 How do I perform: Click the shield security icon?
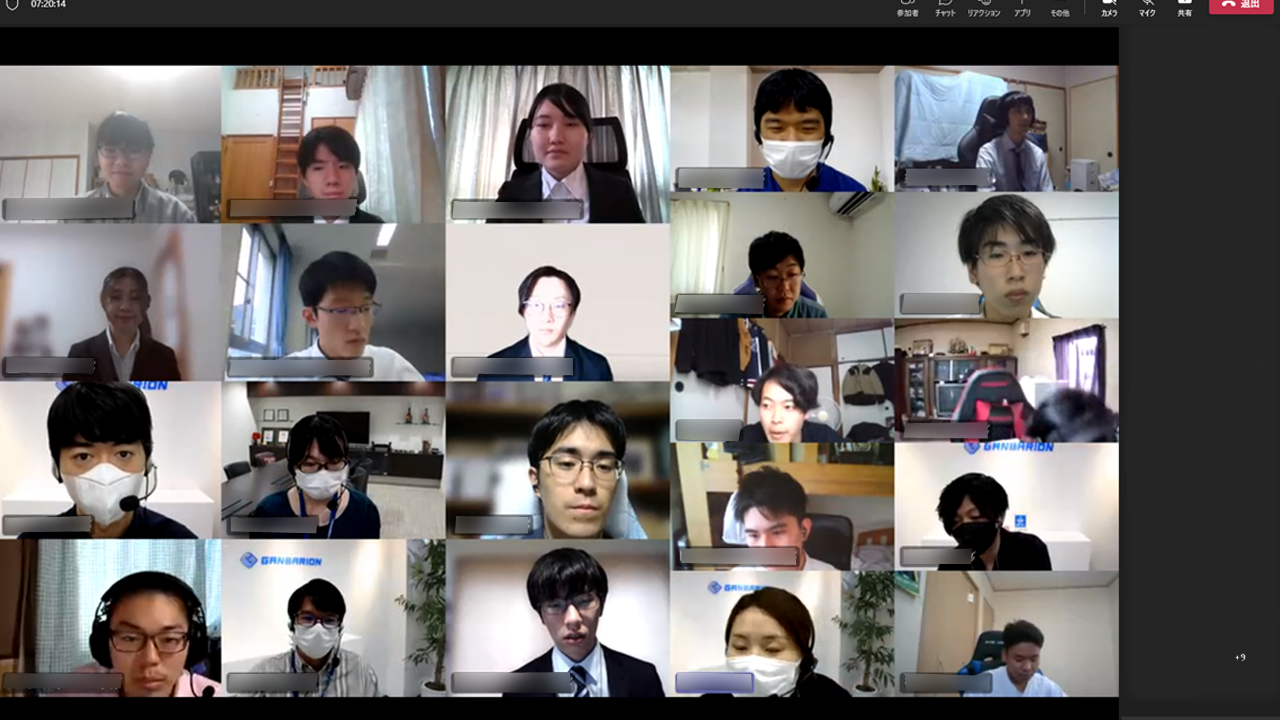[12, 5]
